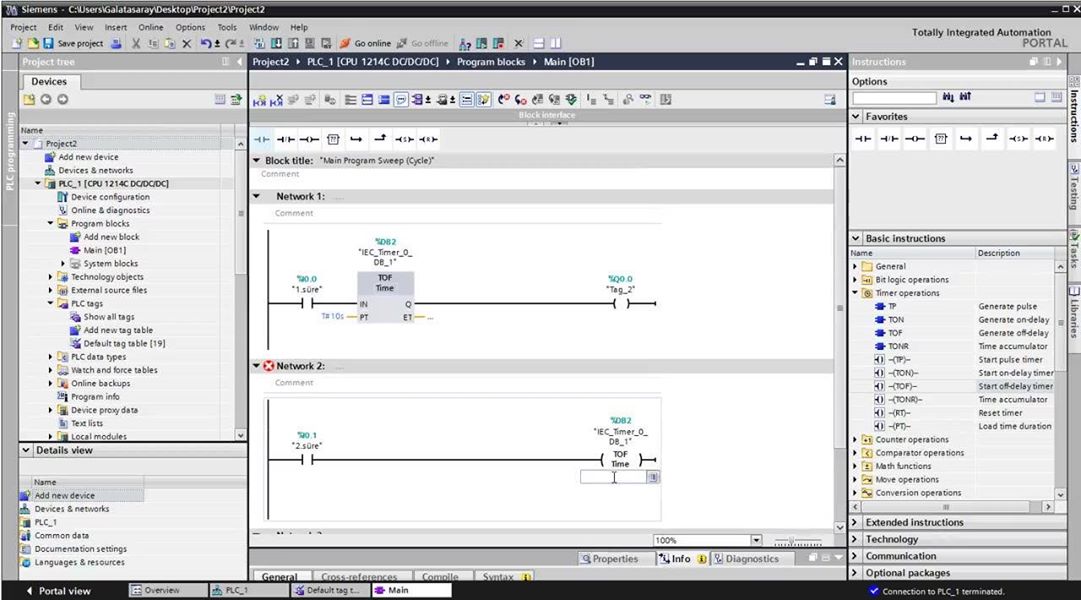Viewport: 1081px width, 600px height.
Task: Open the 100% zoom dropdown
Action: click(x=756, y=540)
